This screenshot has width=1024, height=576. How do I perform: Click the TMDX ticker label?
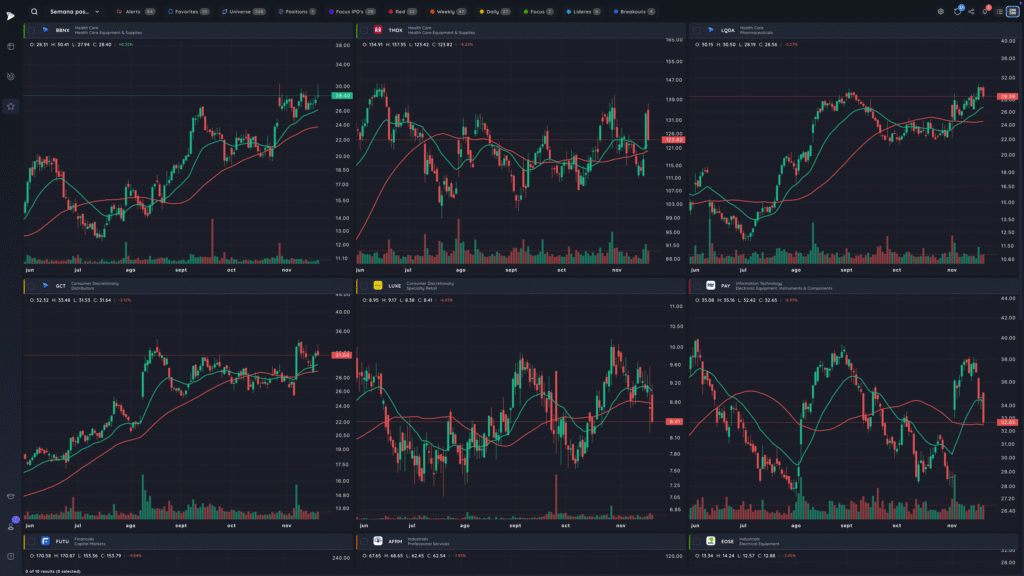coord(395,30)
